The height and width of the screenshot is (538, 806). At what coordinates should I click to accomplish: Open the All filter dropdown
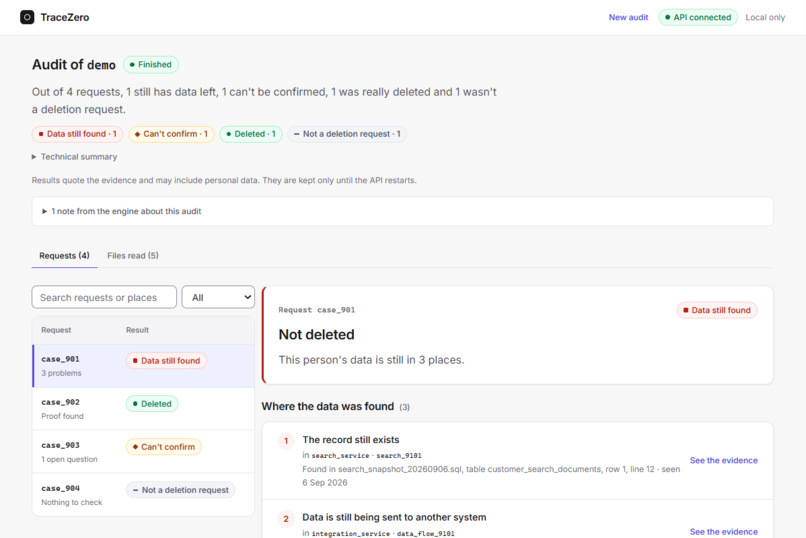pyautogui.click(x=218, y=298)
